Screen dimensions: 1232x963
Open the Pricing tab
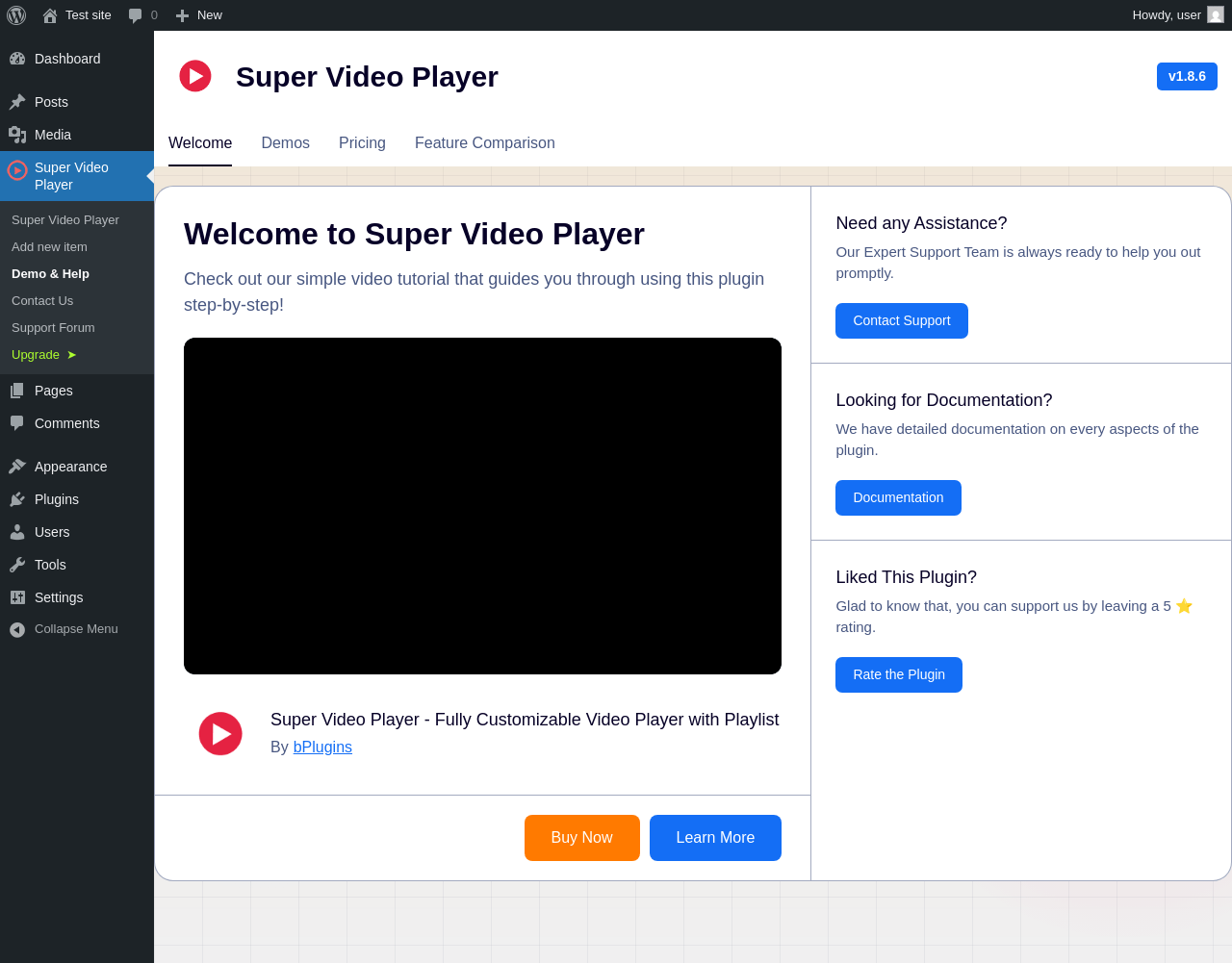[362, 143]
